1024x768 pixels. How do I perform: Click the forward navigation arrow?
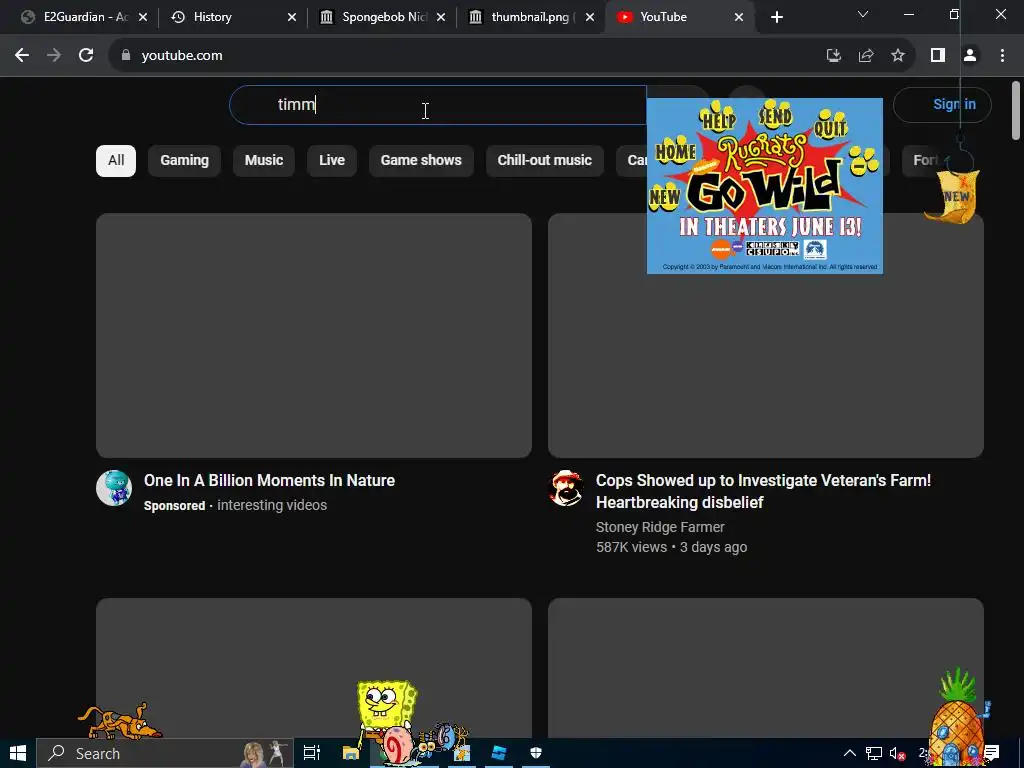pos(54,56)
